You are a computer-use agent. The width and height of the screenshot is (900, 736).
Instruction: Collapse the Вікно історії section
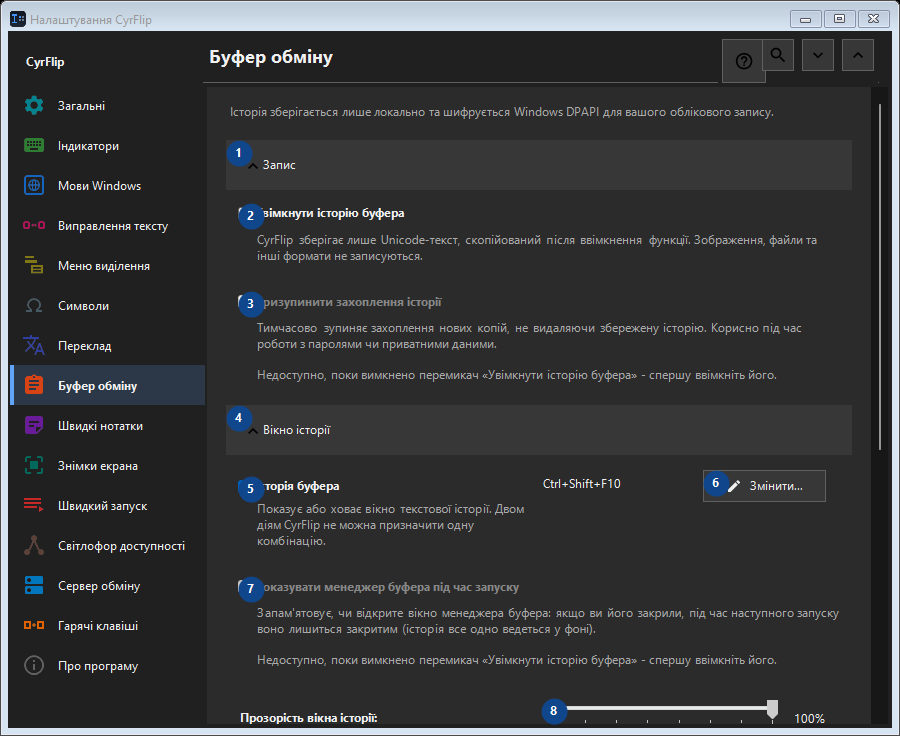(x=538, y=430)
